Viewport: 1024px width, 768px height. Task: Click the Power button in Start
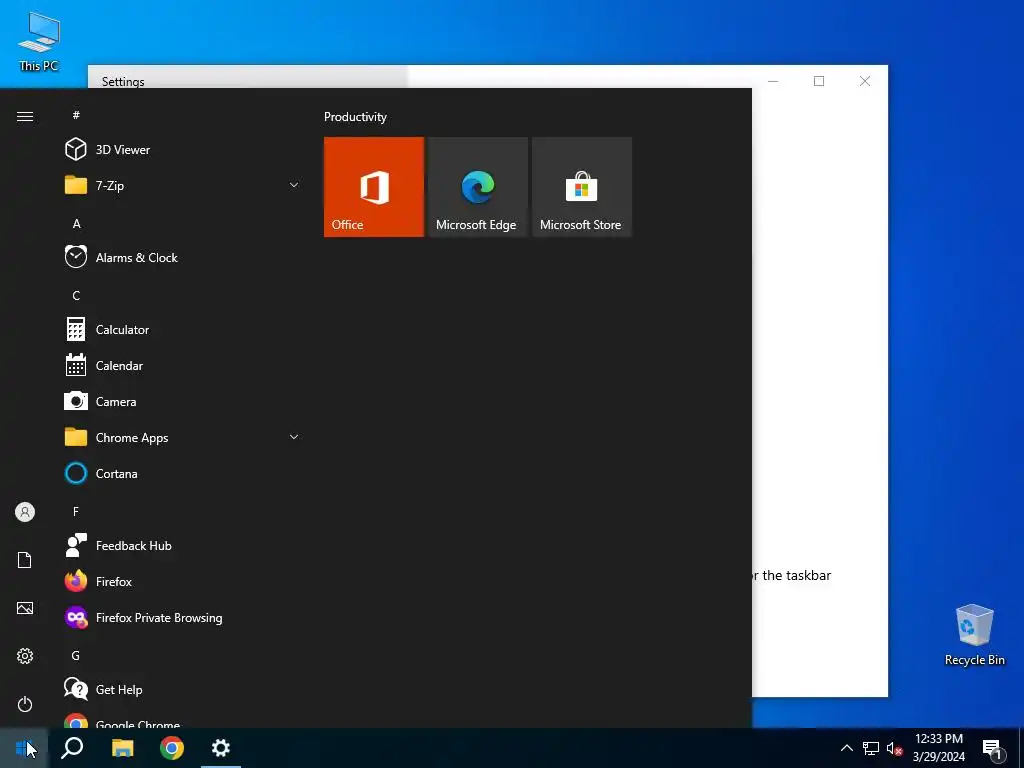click(25, 704)
